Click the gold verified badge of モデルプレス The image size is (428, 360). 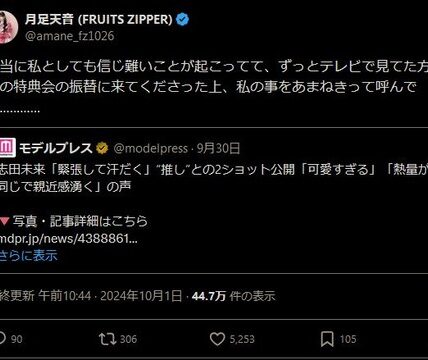(x=102, y=148)
